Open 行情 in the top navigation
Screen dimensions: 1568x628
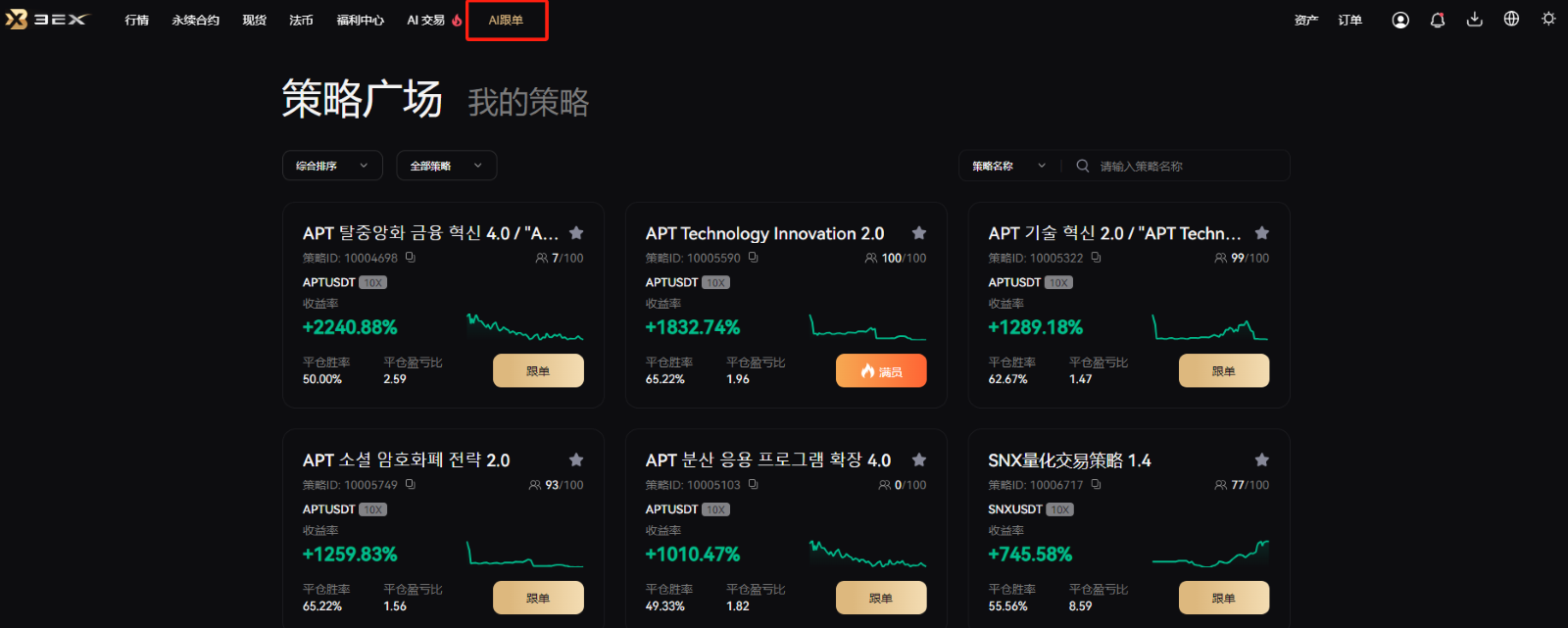[x=137, y=20]
